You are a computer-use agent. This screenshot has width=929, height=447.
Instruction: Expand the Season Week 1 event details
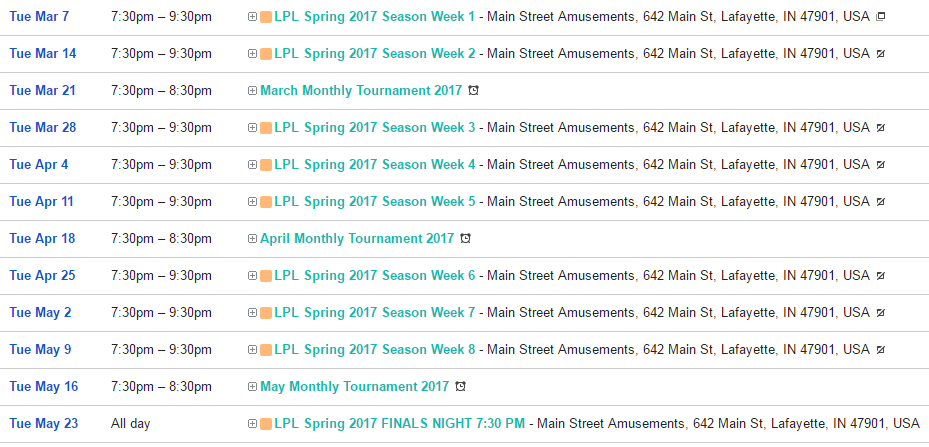(252, 17)
